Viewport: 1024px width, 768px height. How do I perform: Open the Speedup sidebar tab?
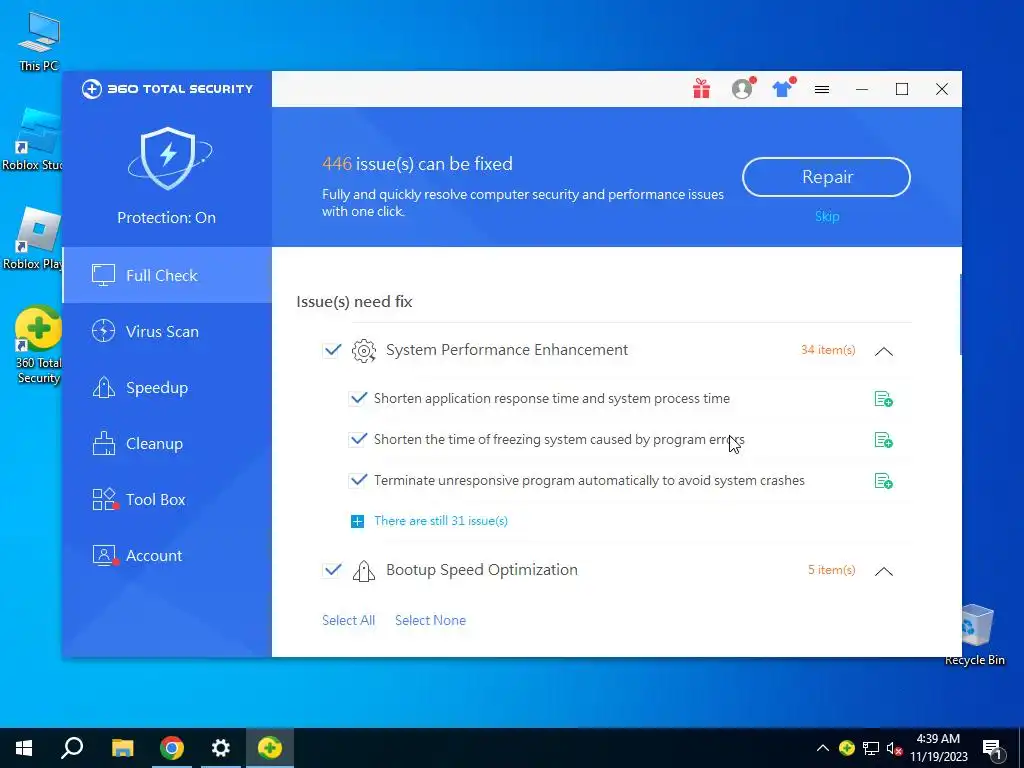click(167, 388)
